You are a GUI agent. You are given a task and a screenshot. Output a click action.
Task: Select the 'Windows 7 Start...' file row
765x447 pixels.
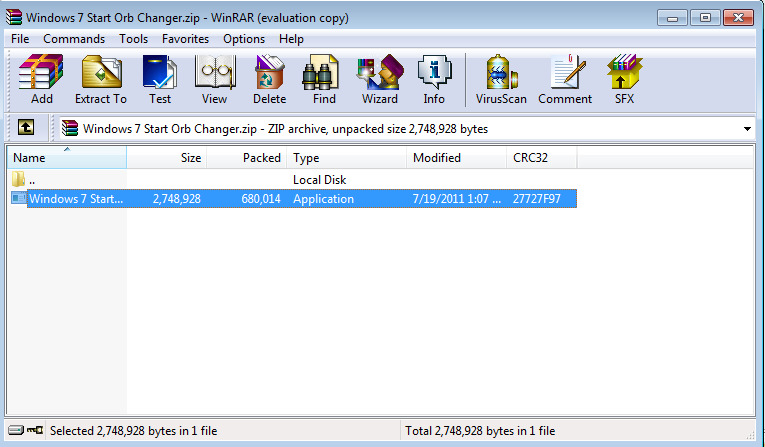(294, 199)
